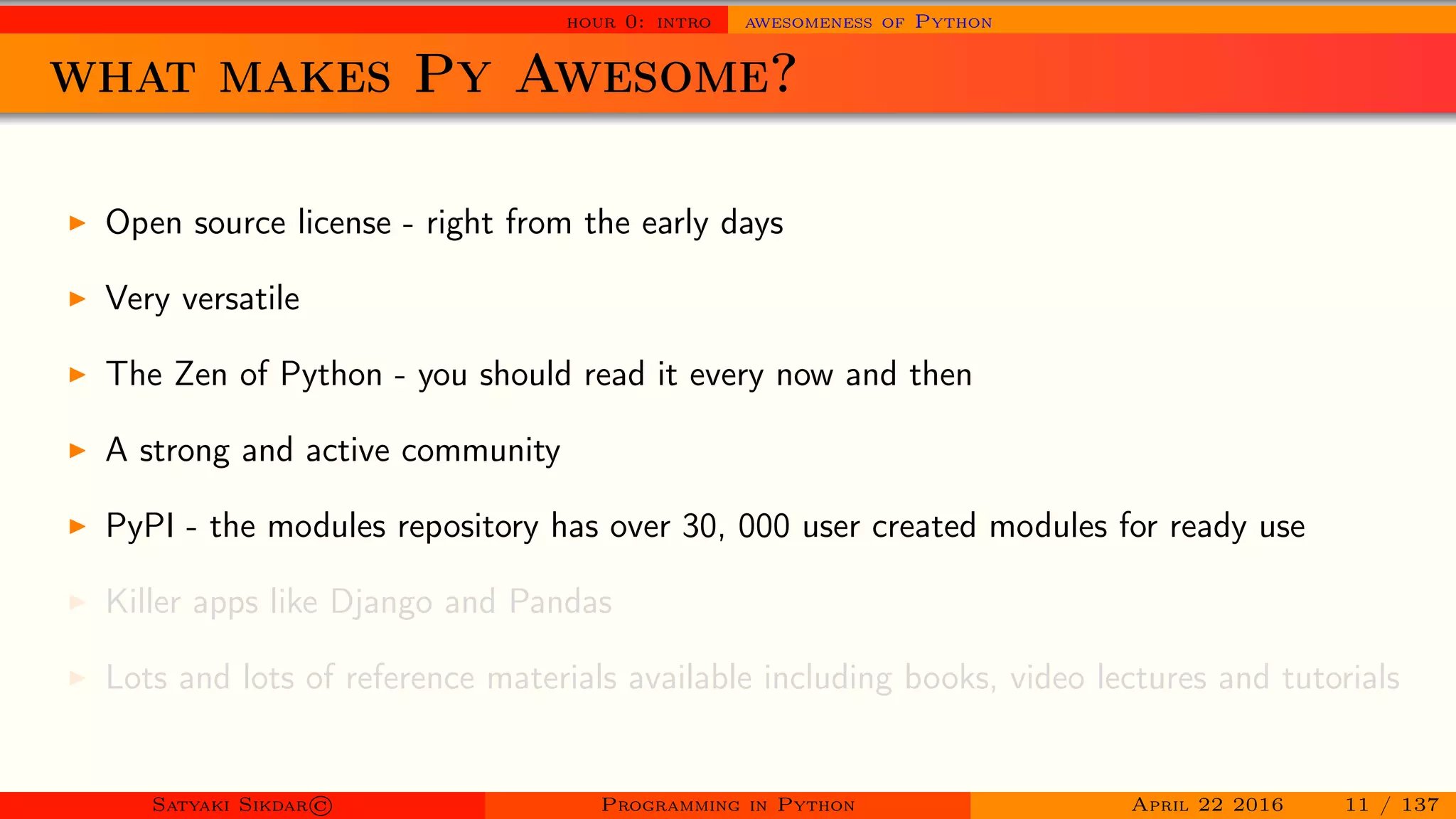Click the 'PyPI - the modules repository' bullet
1456x819 pixels.
pos(705,527)
